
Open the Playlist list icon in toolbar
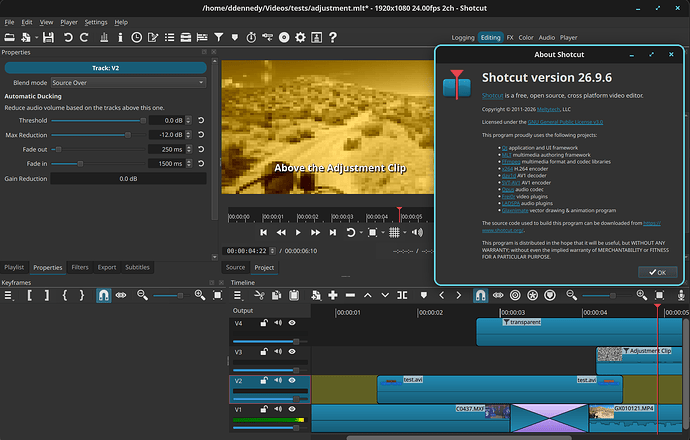click(169, 37)
